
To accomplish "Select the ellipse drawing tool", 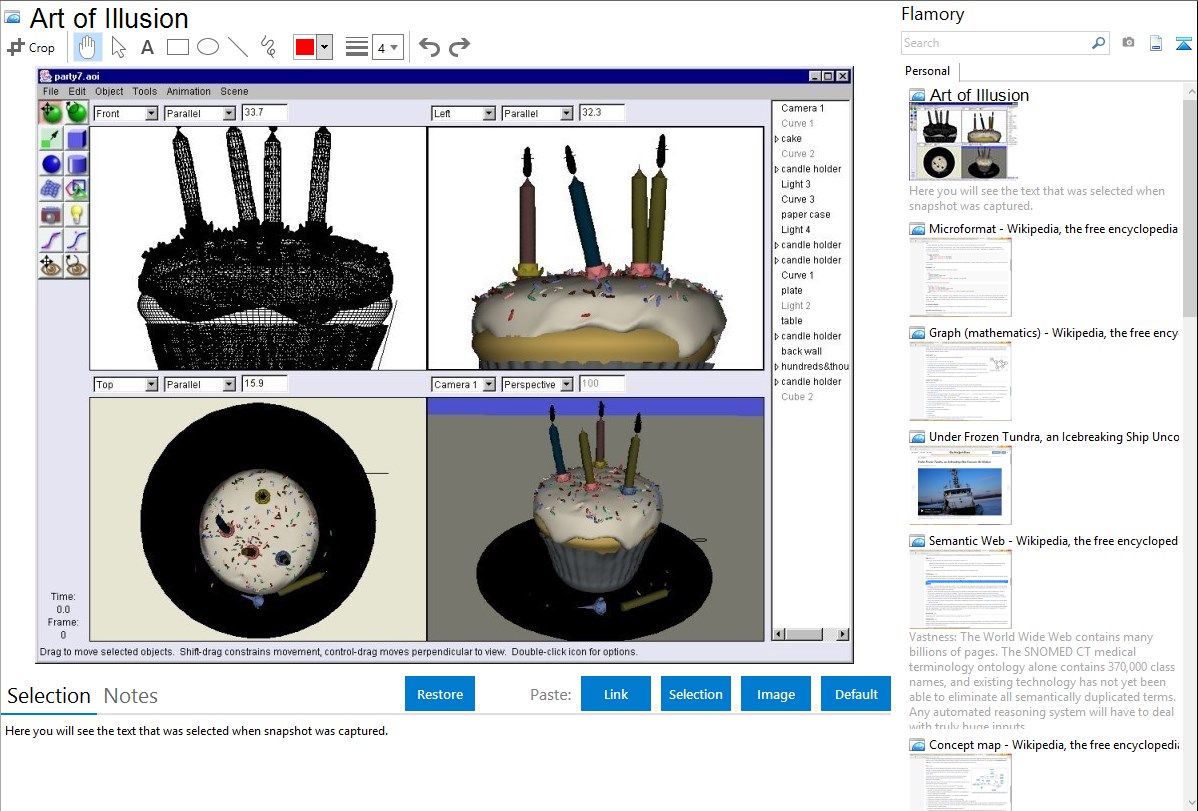I will (x=207, y=47).
